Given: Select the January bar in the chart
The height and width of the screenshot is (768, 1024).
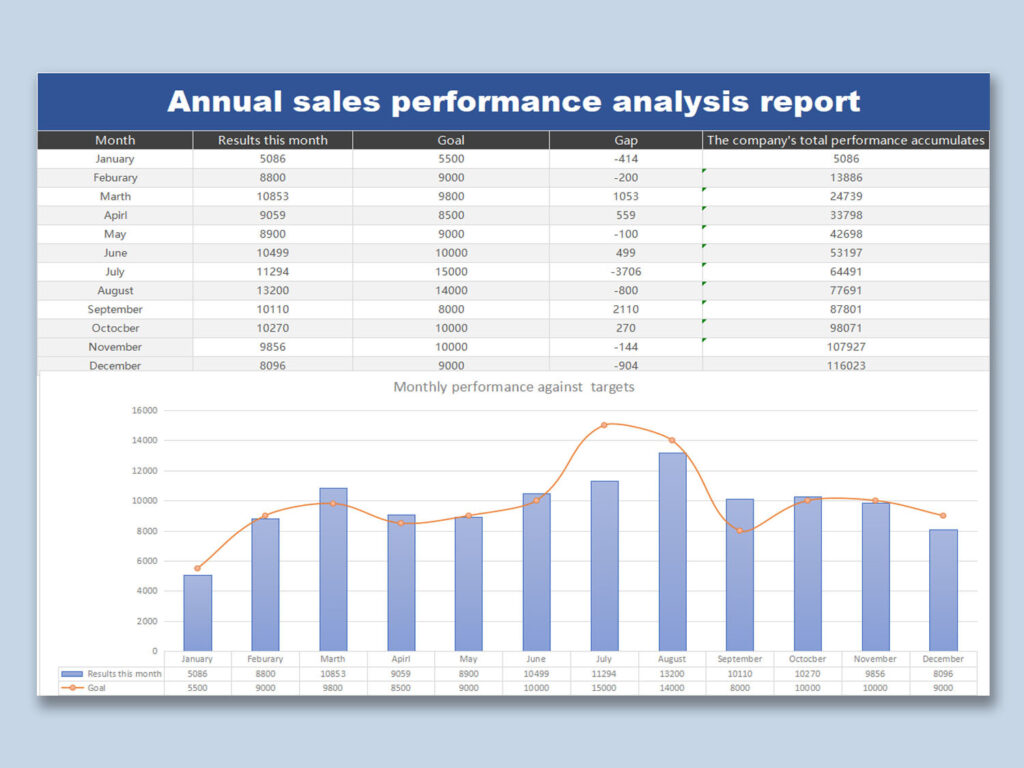Looking at the screenshot, I should [197, 612].
